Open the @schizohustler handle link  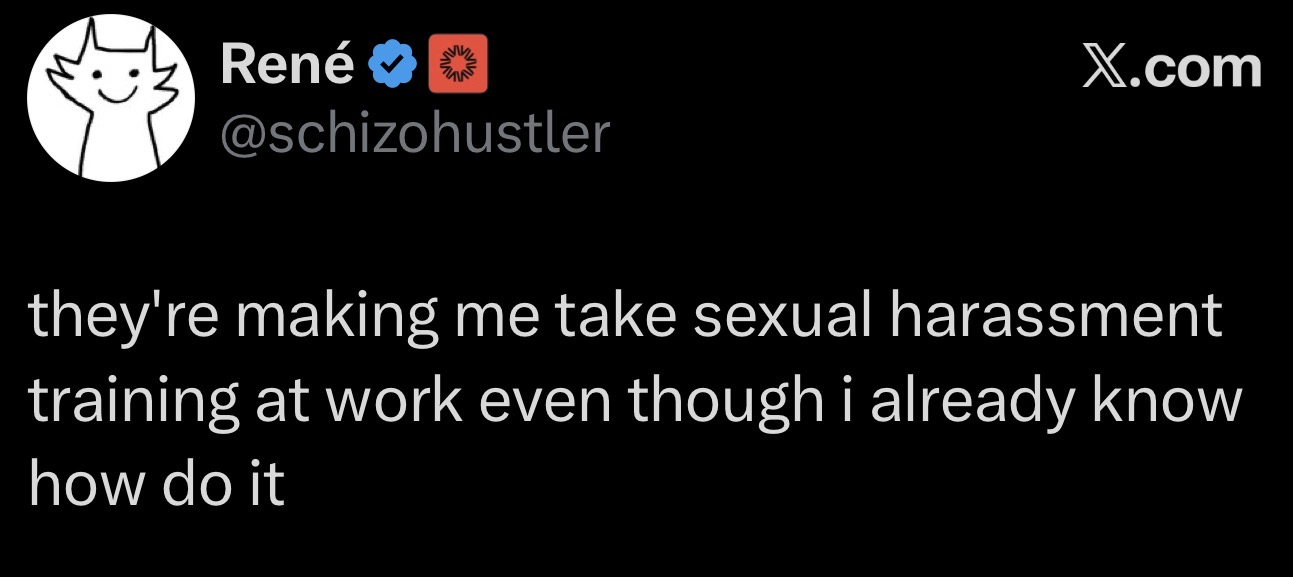[414, 131]
